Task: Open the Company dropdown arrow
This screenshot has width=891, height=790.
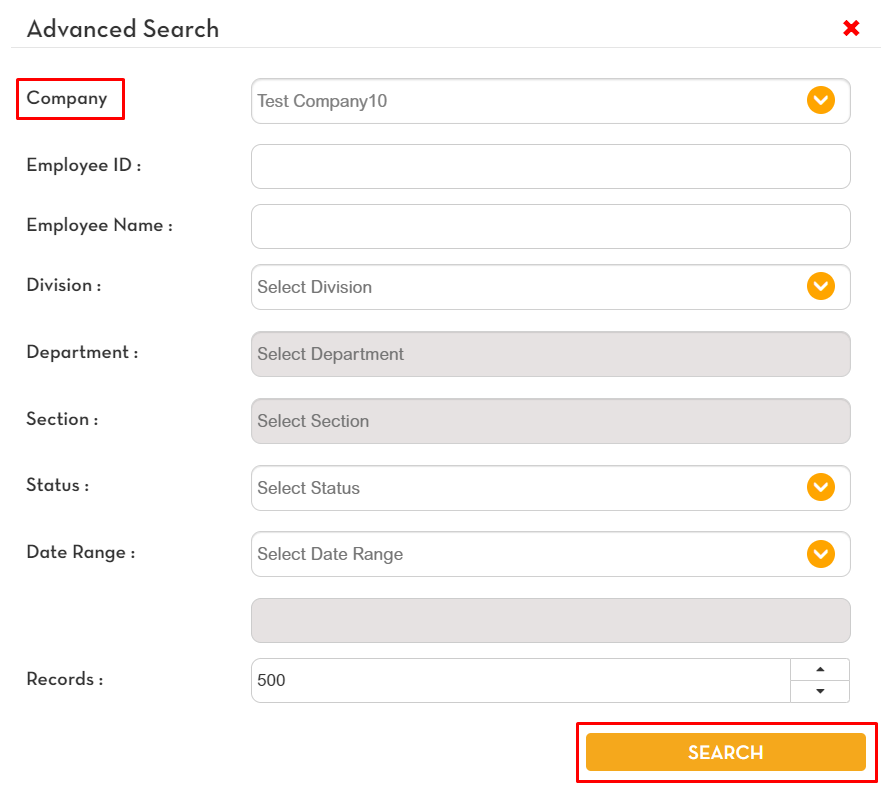Action: (x=821, y=101)
